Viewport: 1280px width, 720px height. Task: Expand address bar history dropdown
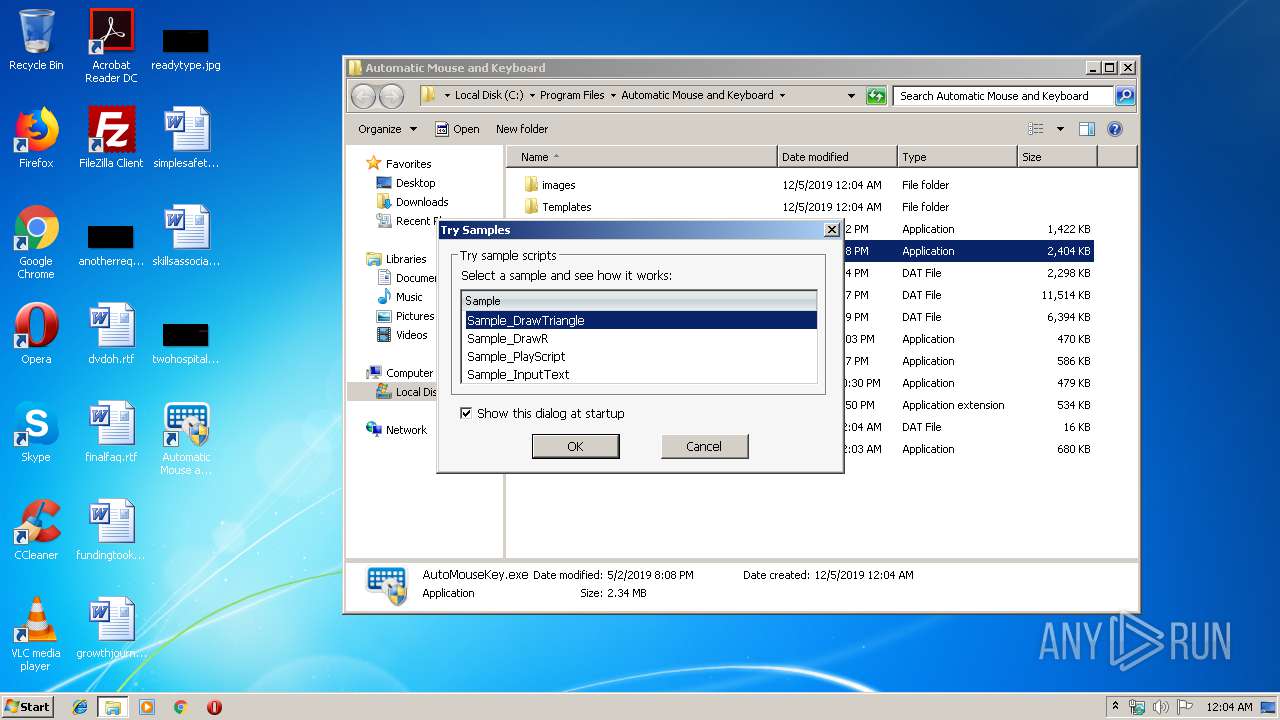(x=851, y=96)
